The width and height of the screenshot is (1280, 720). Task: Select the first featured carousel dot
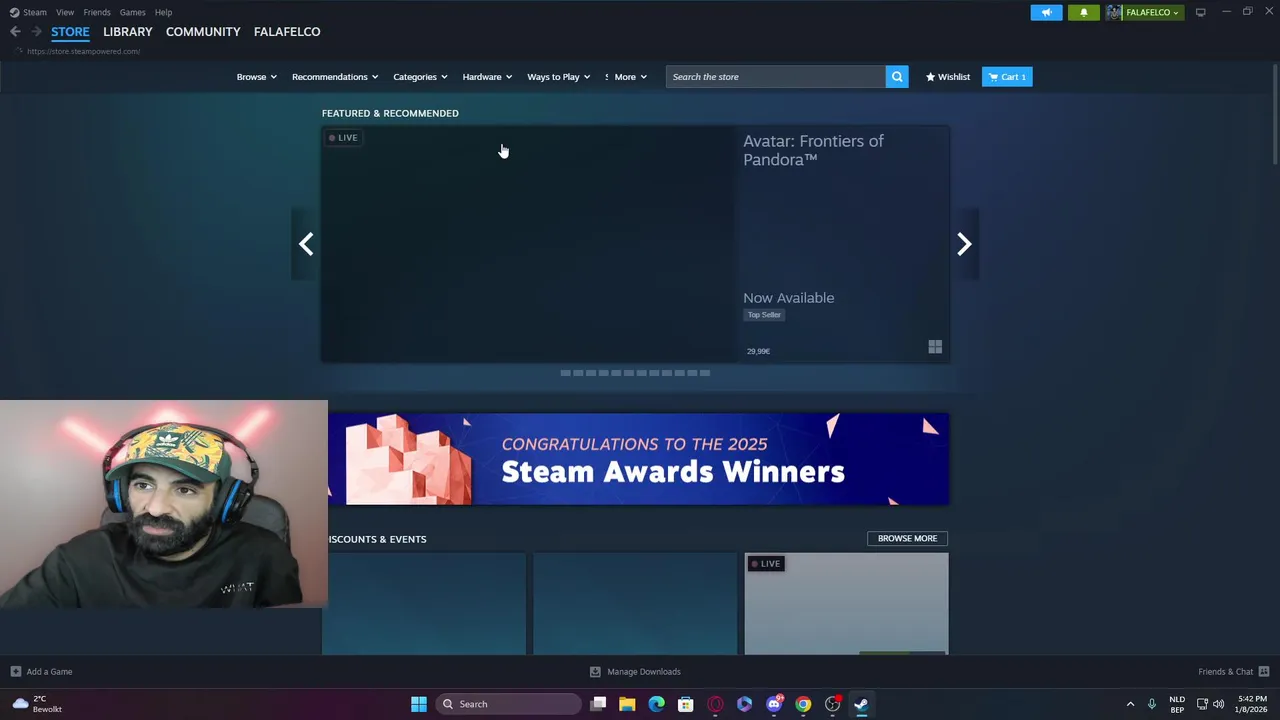(565, 373)
